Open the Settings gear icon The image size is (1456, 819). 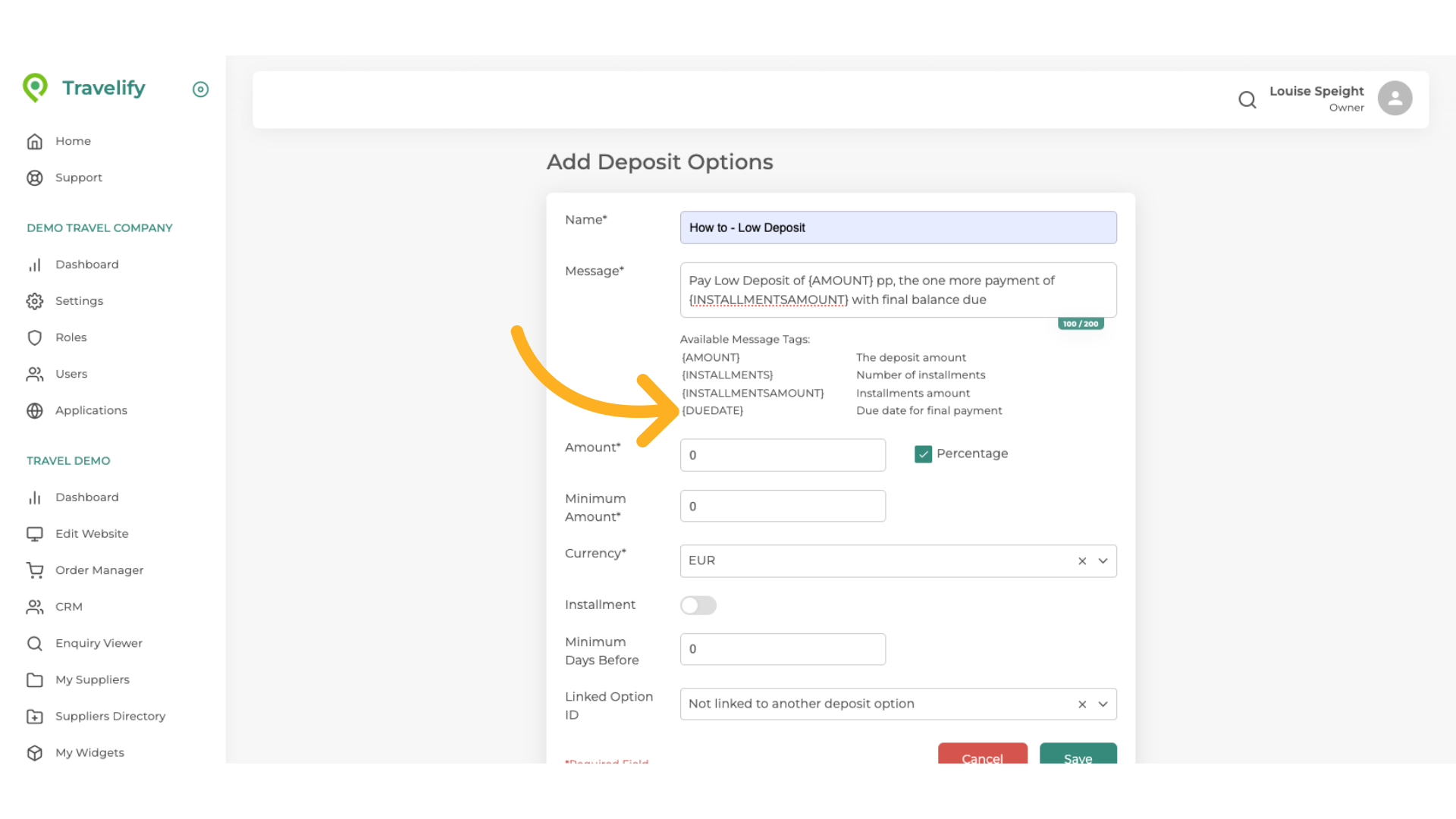pyautogui.click(x=35, y=301)
